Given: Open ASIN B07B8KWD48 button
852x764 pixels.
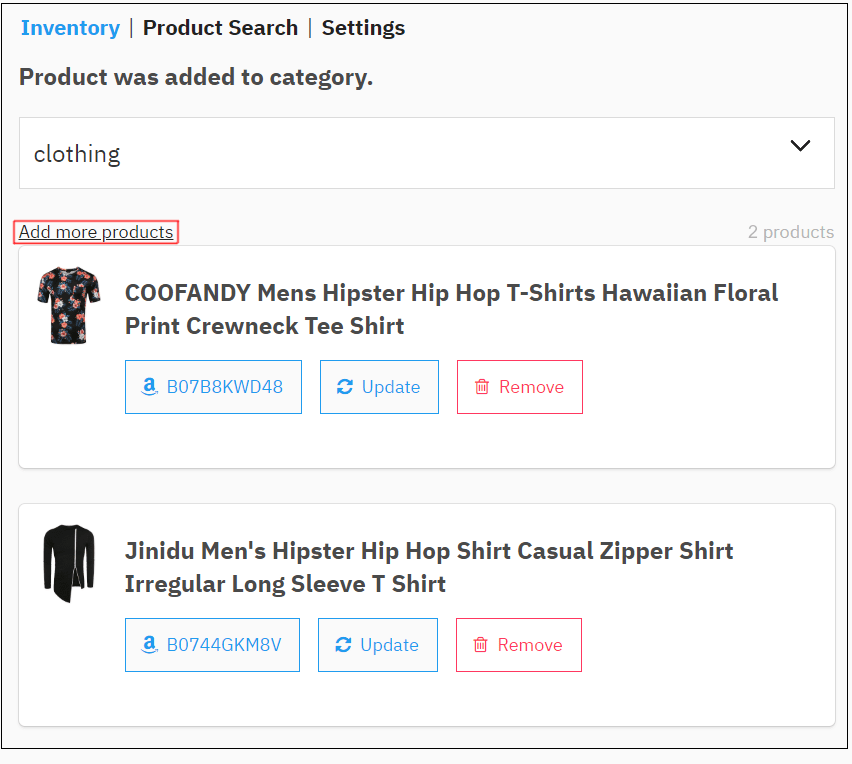Looking at the screenshot, I should click(x=213, y=387).
